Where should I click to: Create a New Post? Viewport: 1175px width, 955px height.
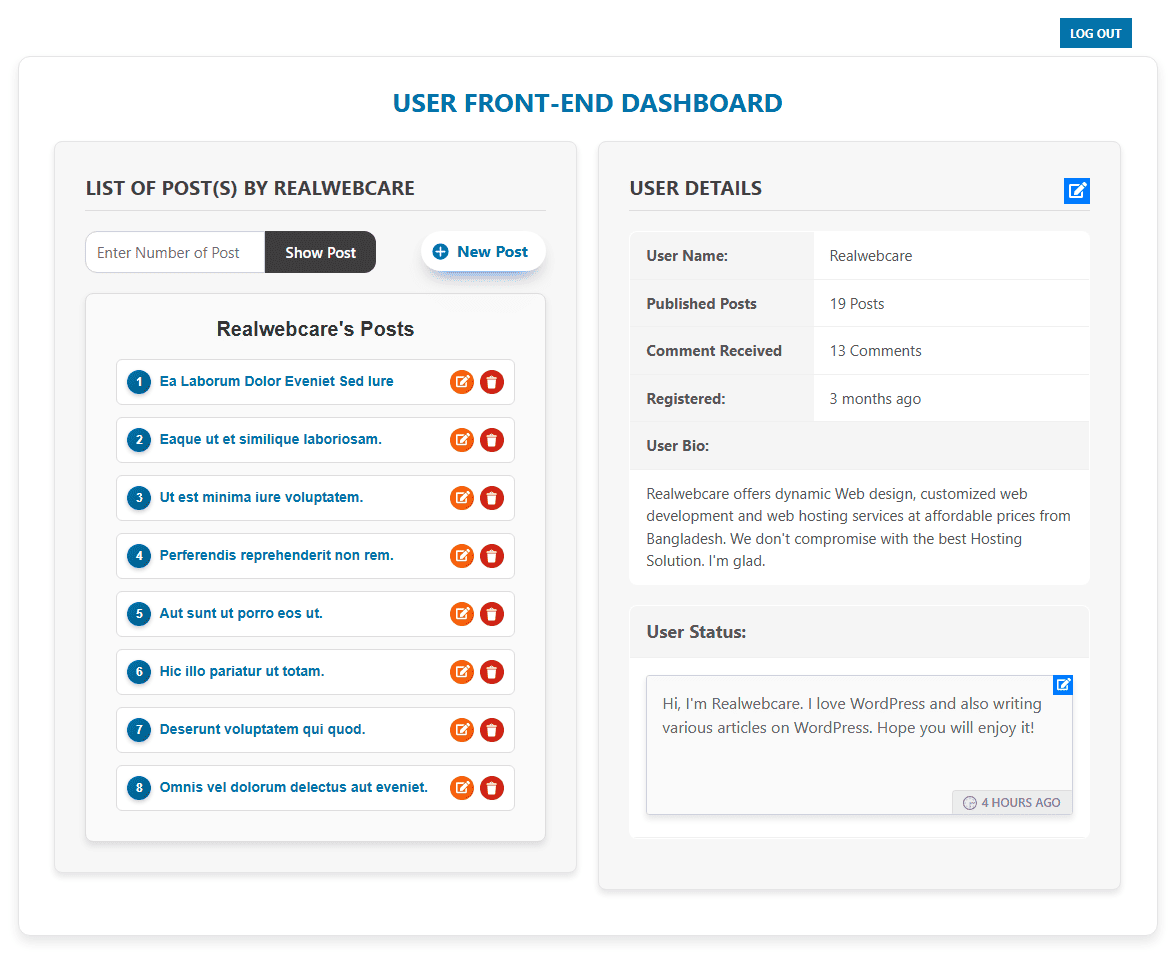pos(483,252)
